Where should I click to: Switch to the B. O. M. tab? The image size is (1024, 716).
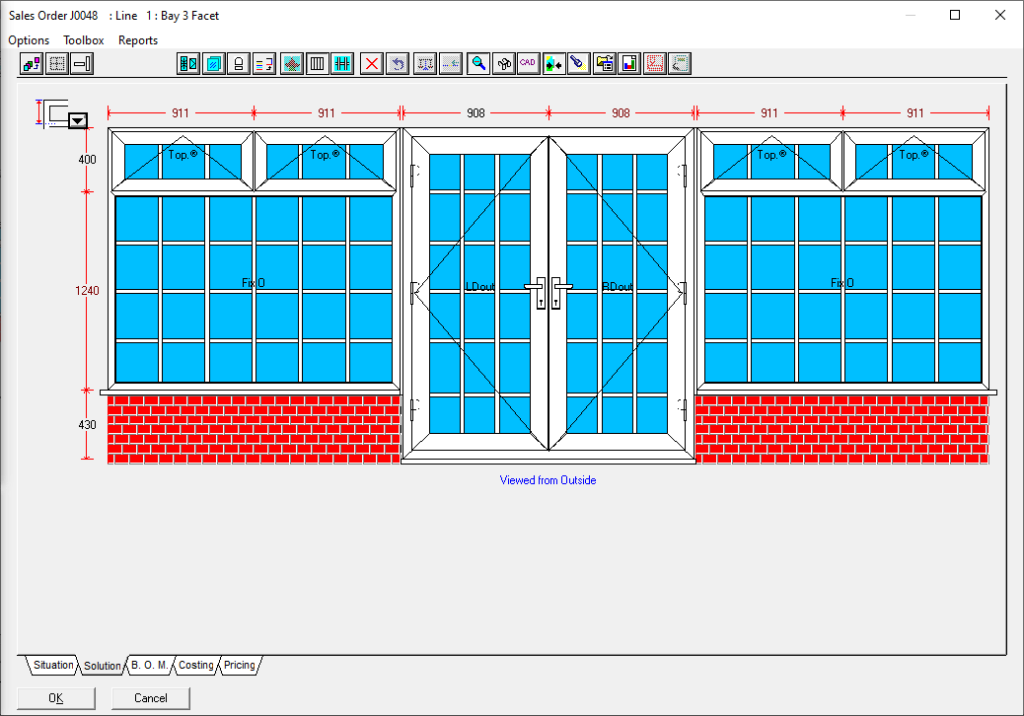tap(149, 665)
